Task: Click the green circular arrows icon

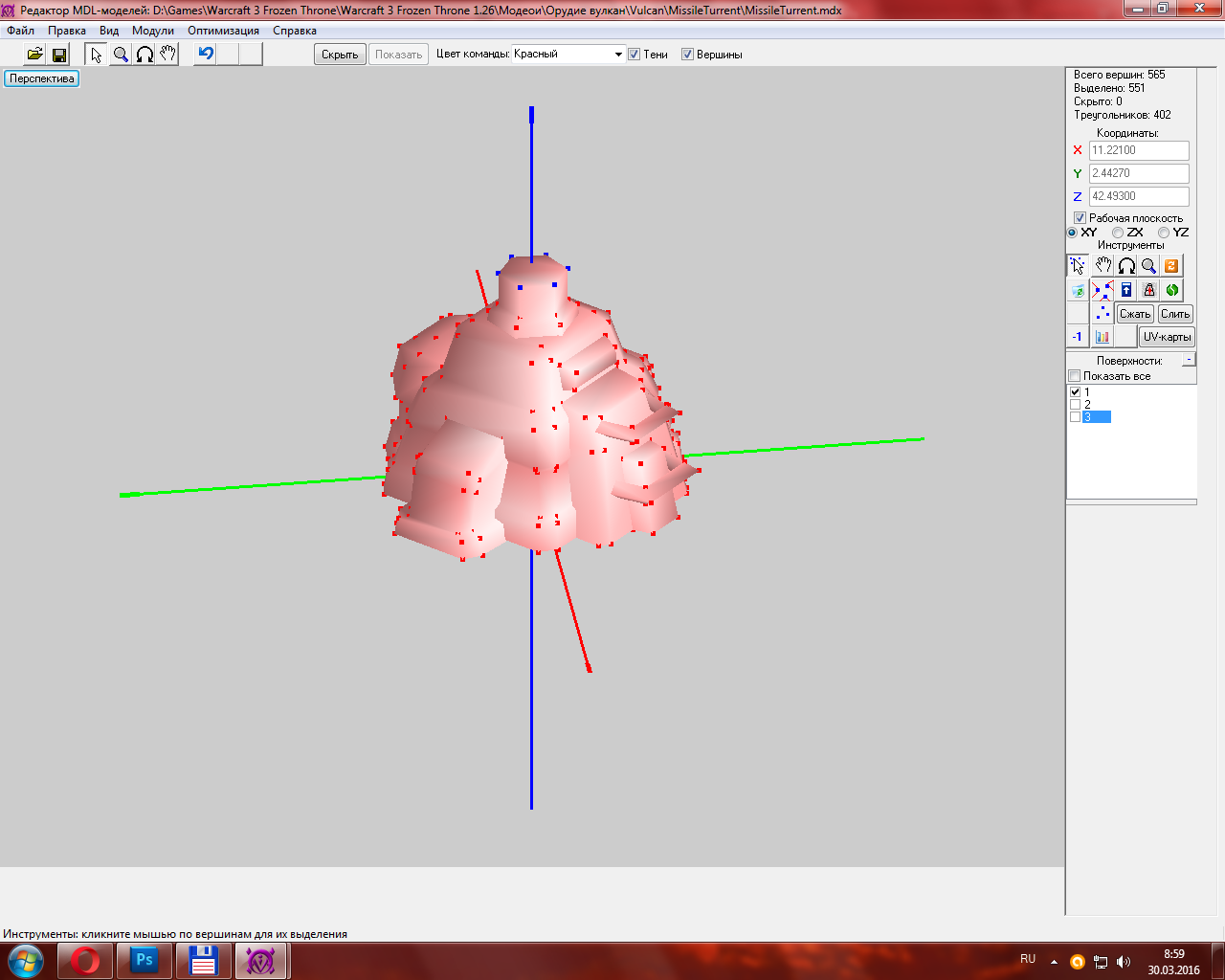Action: 1171,290
